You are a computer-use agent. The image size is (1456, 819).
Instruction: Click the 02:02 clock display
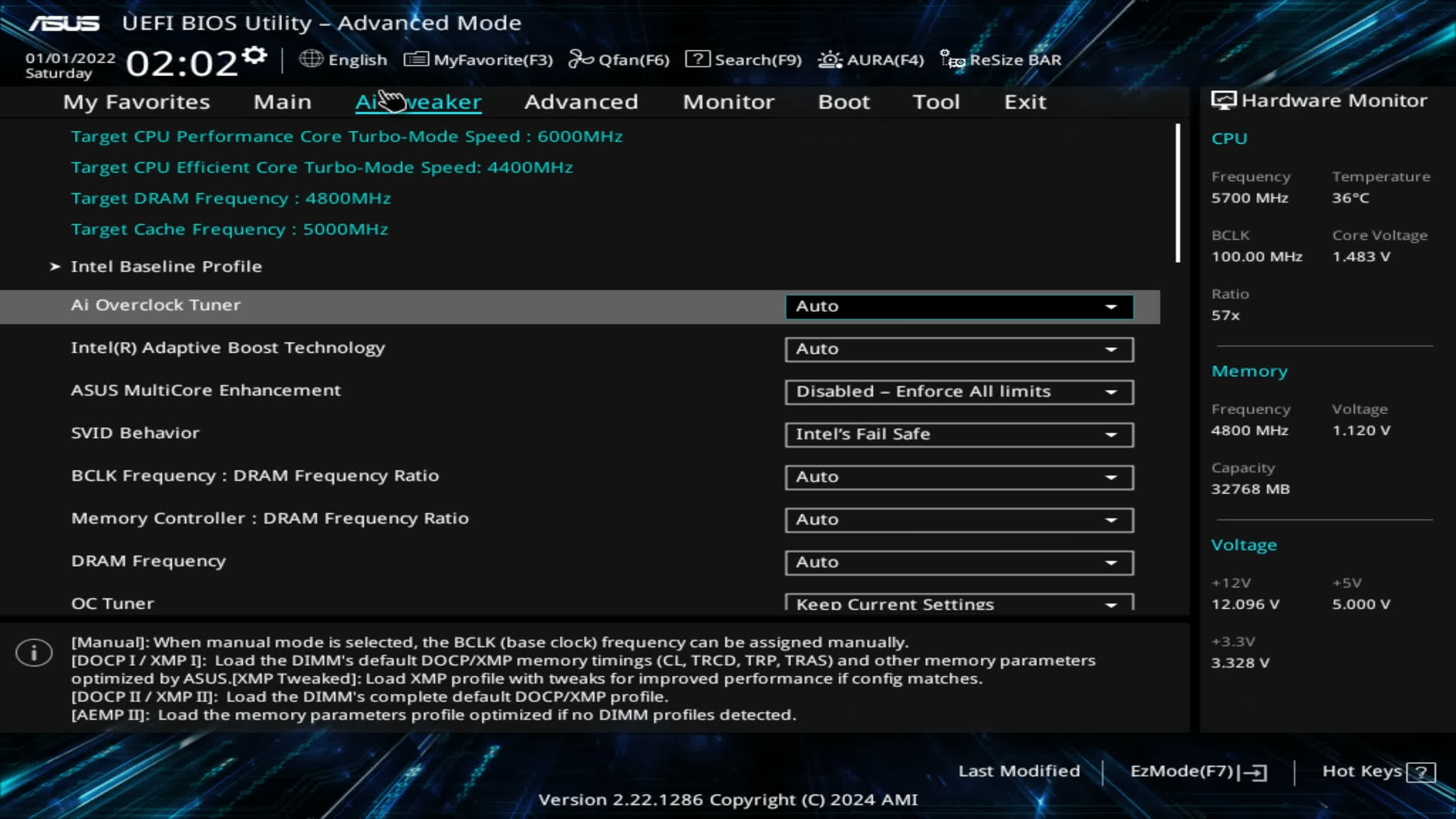tap(181, 63)
